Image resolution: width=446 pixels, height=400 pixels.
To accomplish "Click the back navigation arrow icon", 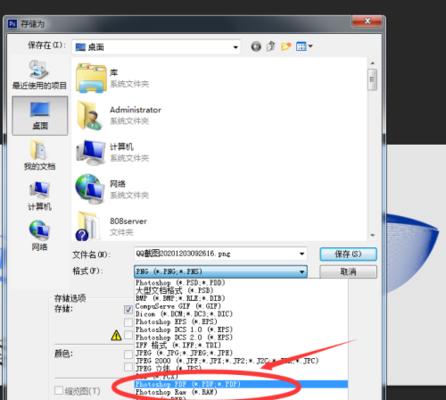I will coord(256,46).
